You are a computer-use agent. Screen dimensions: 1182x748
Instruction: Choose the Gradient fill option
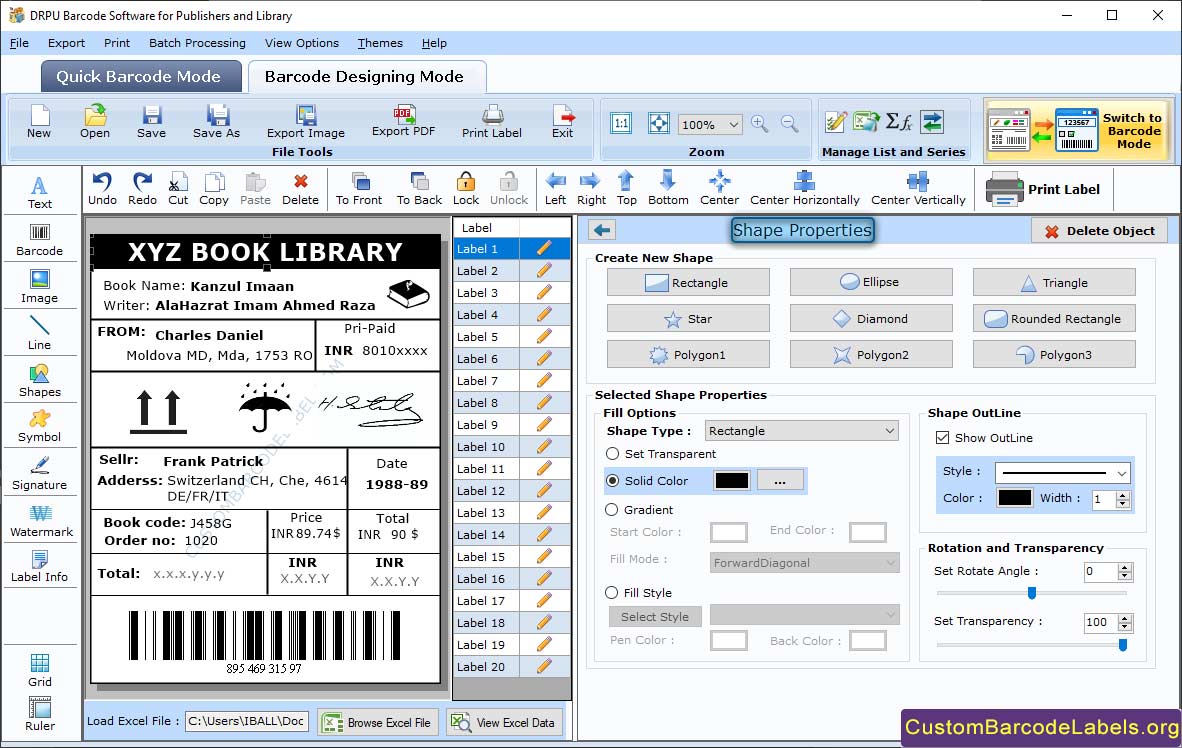coord(612,510)
